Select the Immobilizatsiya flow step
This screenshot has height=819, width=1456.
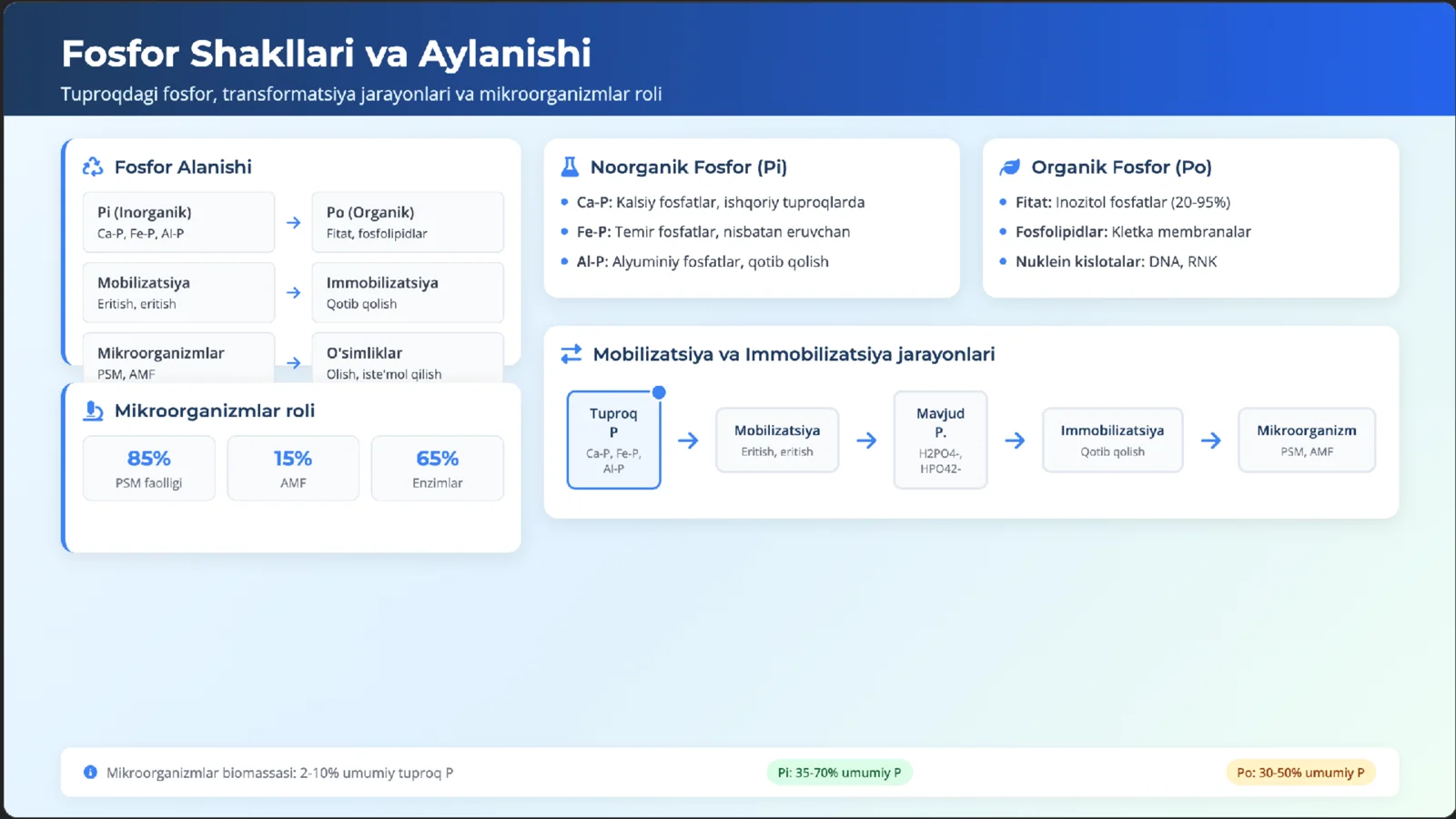point(1112,440)
